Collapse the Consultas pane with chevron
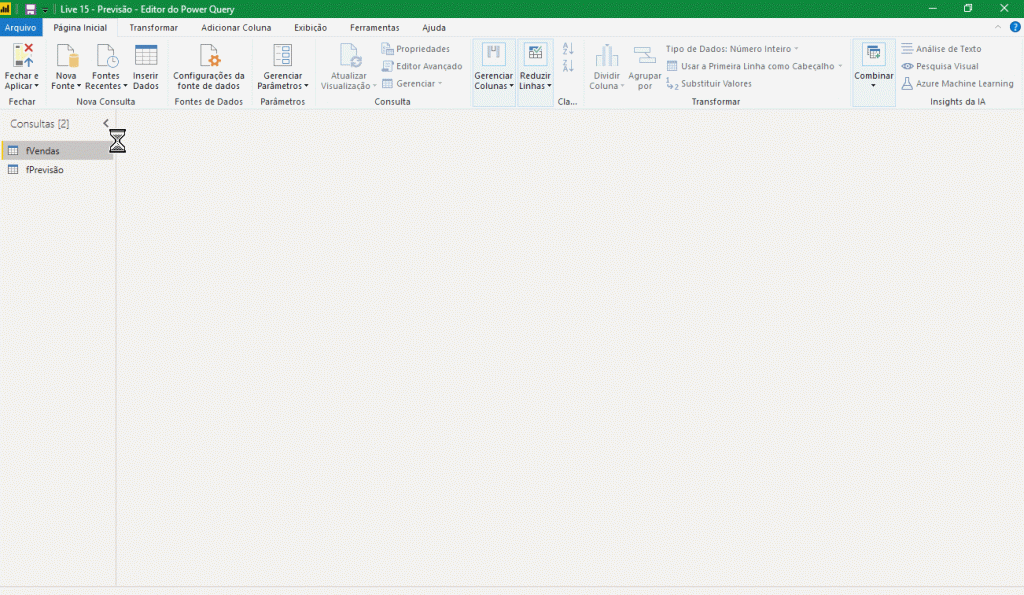The image size is (1024, 595). pyautogui.click(x=106, y=123)
